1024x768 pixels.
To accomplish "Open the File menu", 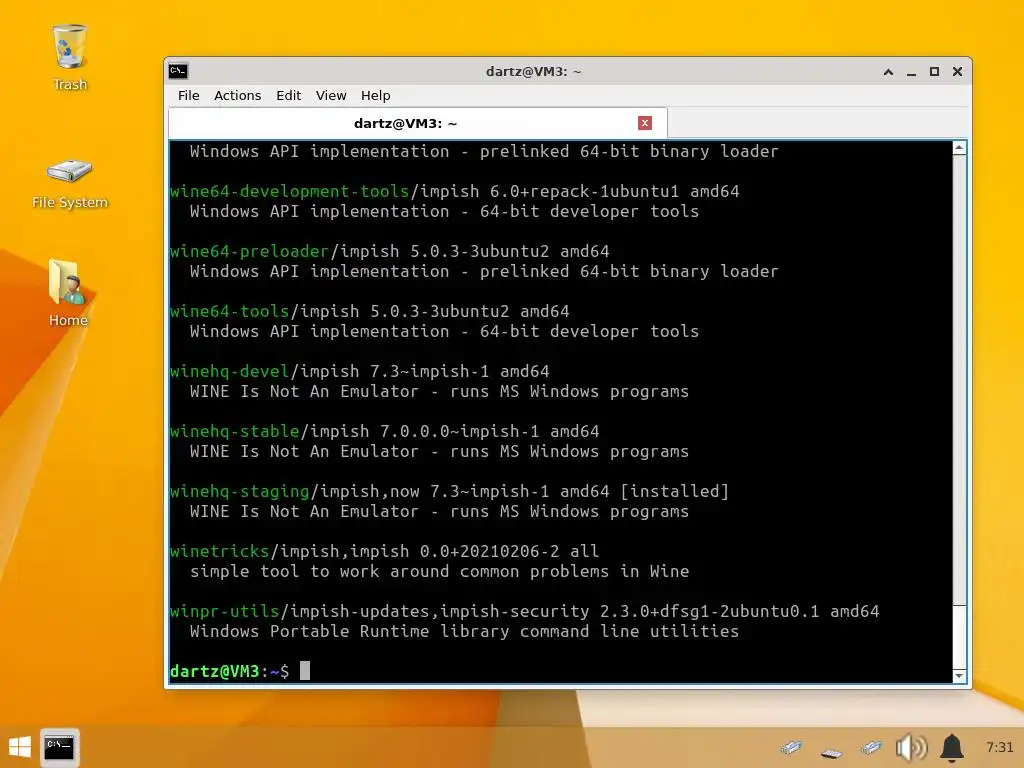I will coord(189,95).
